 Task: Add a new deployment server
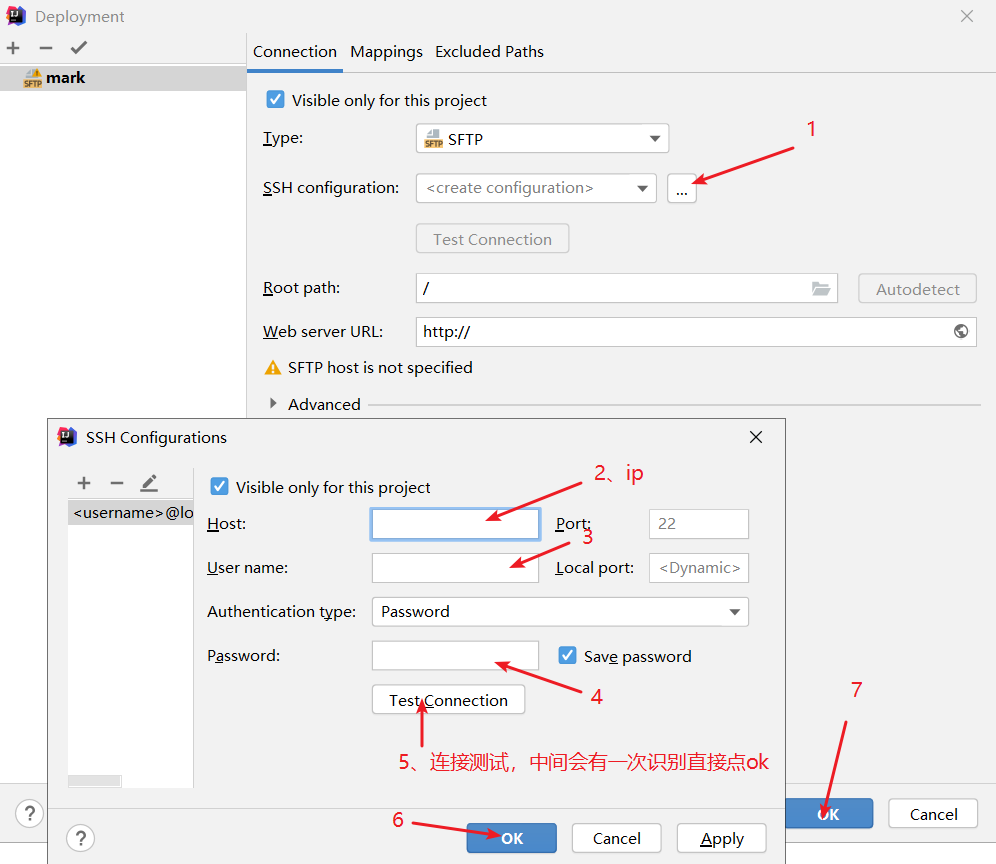click(13, 47)
